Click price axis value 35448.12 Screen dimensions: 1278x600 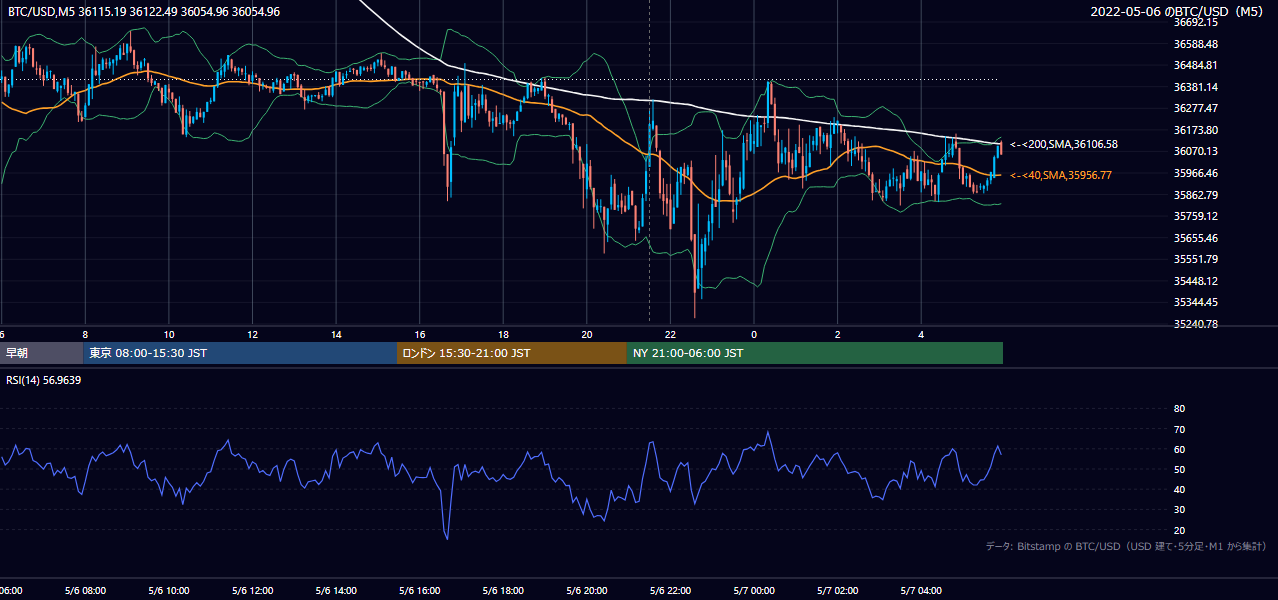coord(1196,281)
